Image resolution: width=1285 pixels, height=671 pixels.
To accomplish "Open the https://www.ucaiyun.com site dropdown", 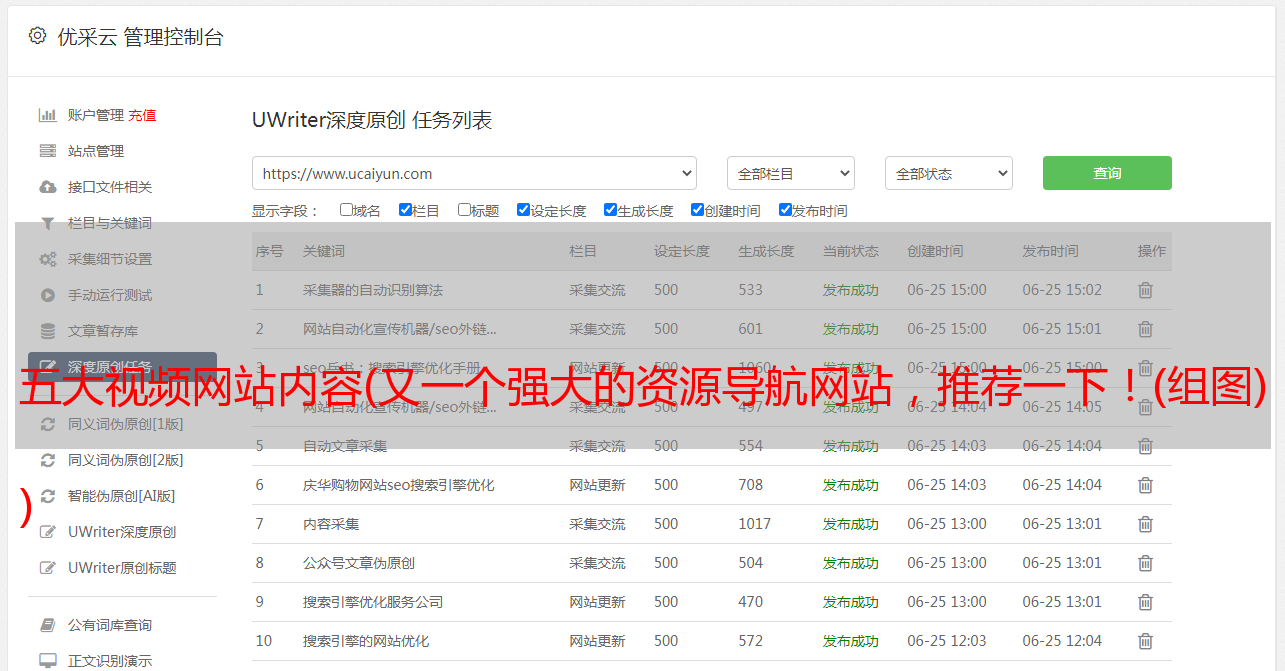I will click(x=474, y=173).
